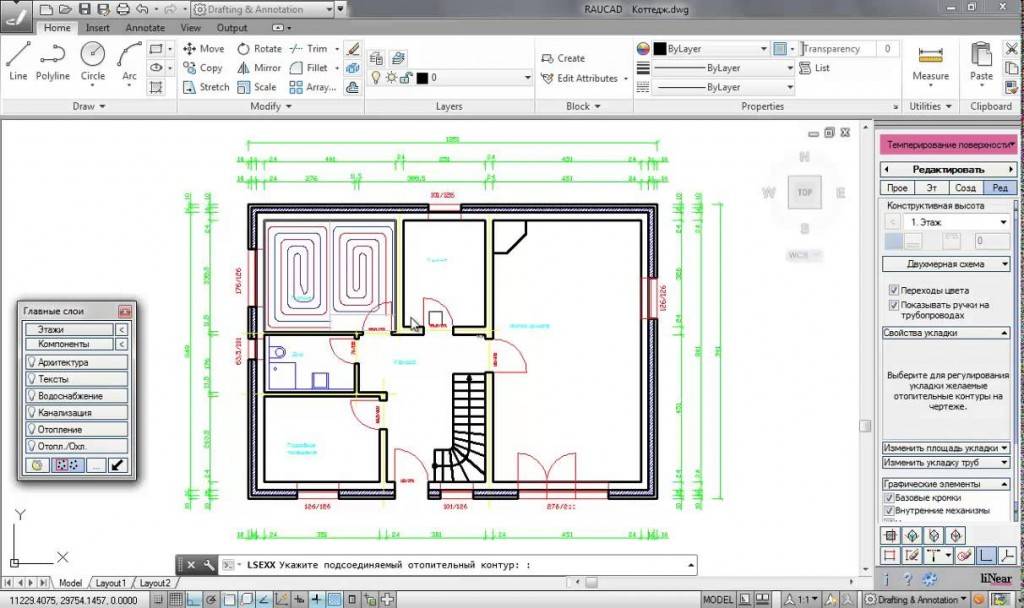Screen dimensions: 1024x608
Task: Disable the Базовые кромки checkbox
Action: [x=888, y=497]
